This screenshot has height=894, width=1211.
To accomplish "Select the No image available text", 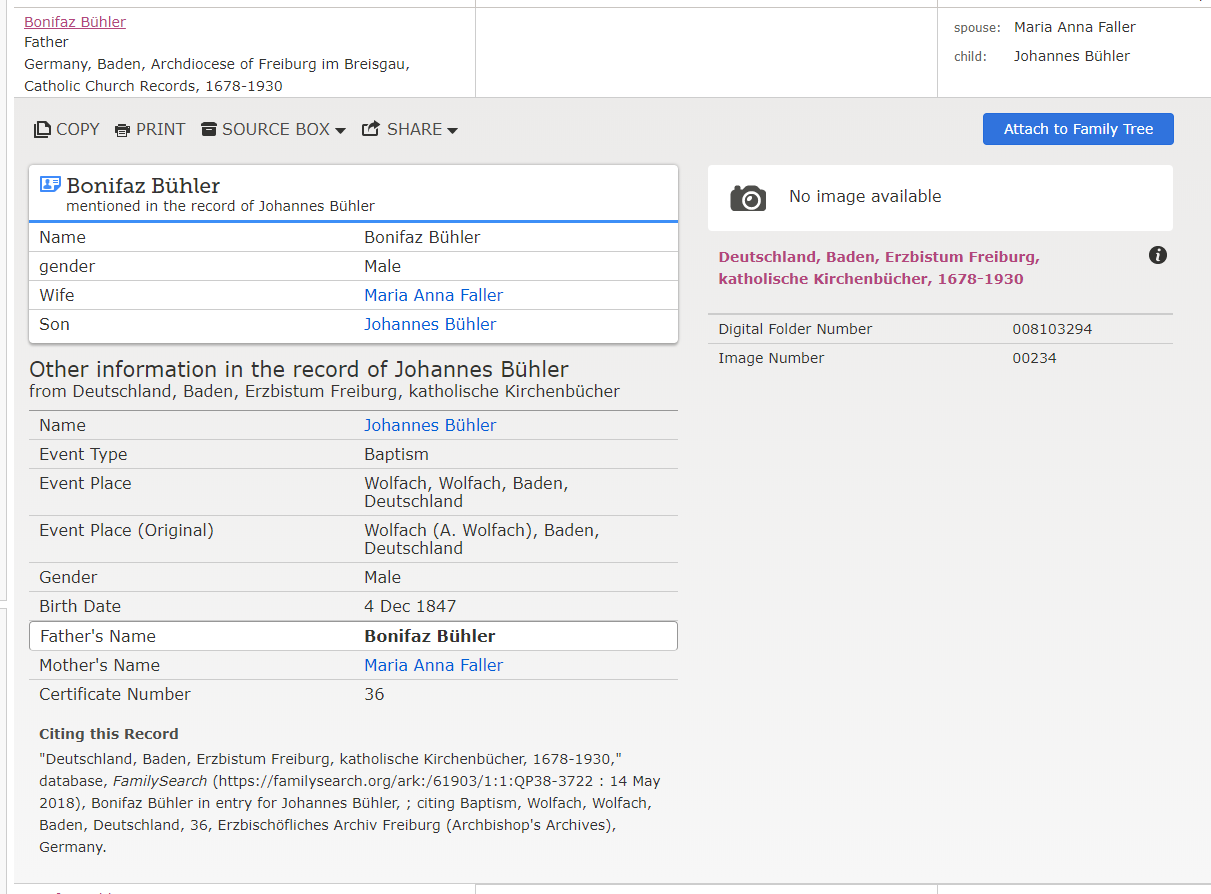I will pos(865,197).
